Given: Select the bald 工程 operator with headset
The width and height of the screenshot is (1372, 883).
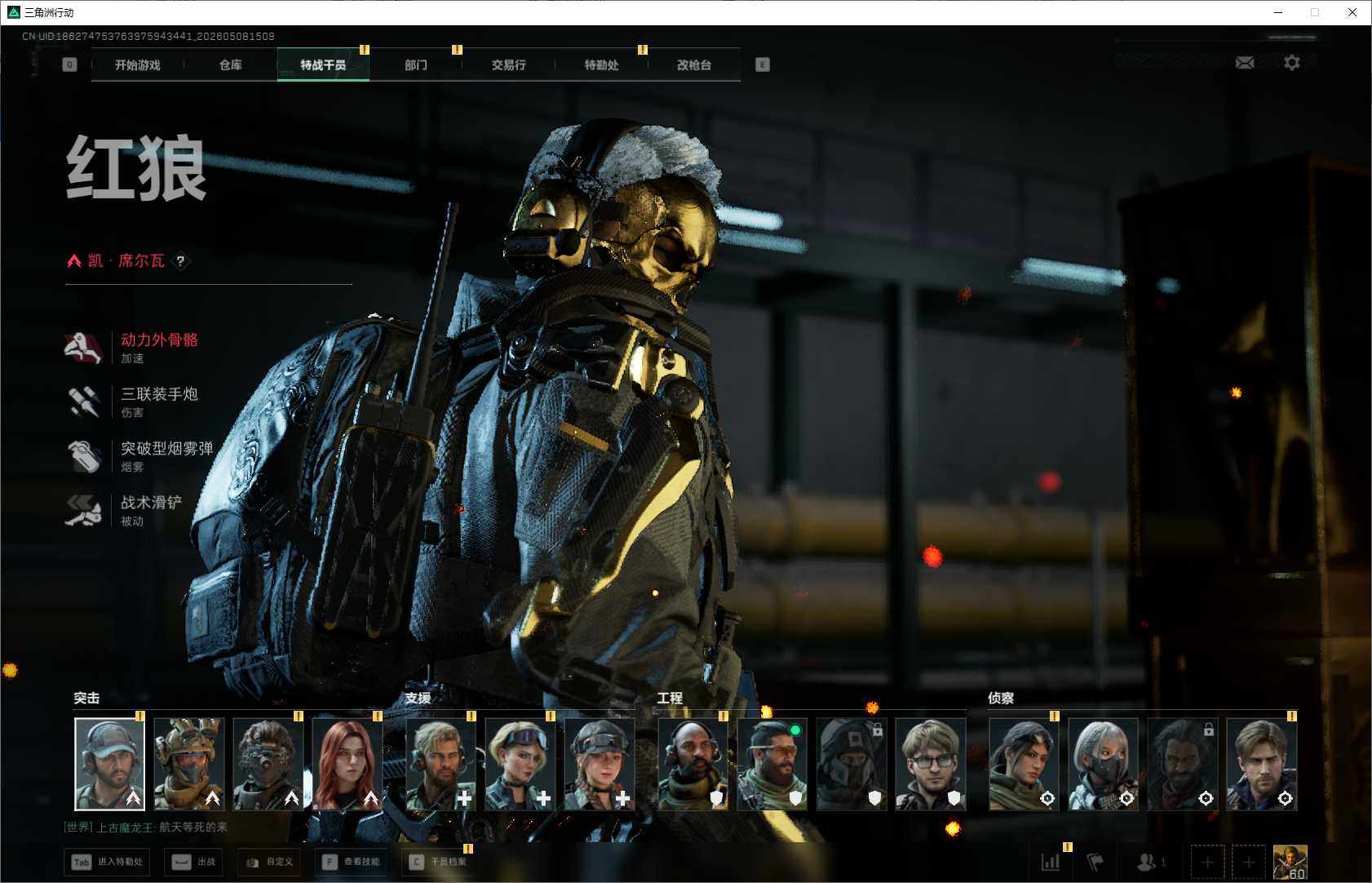Looking at the screenshot, I should coord(693,764).
